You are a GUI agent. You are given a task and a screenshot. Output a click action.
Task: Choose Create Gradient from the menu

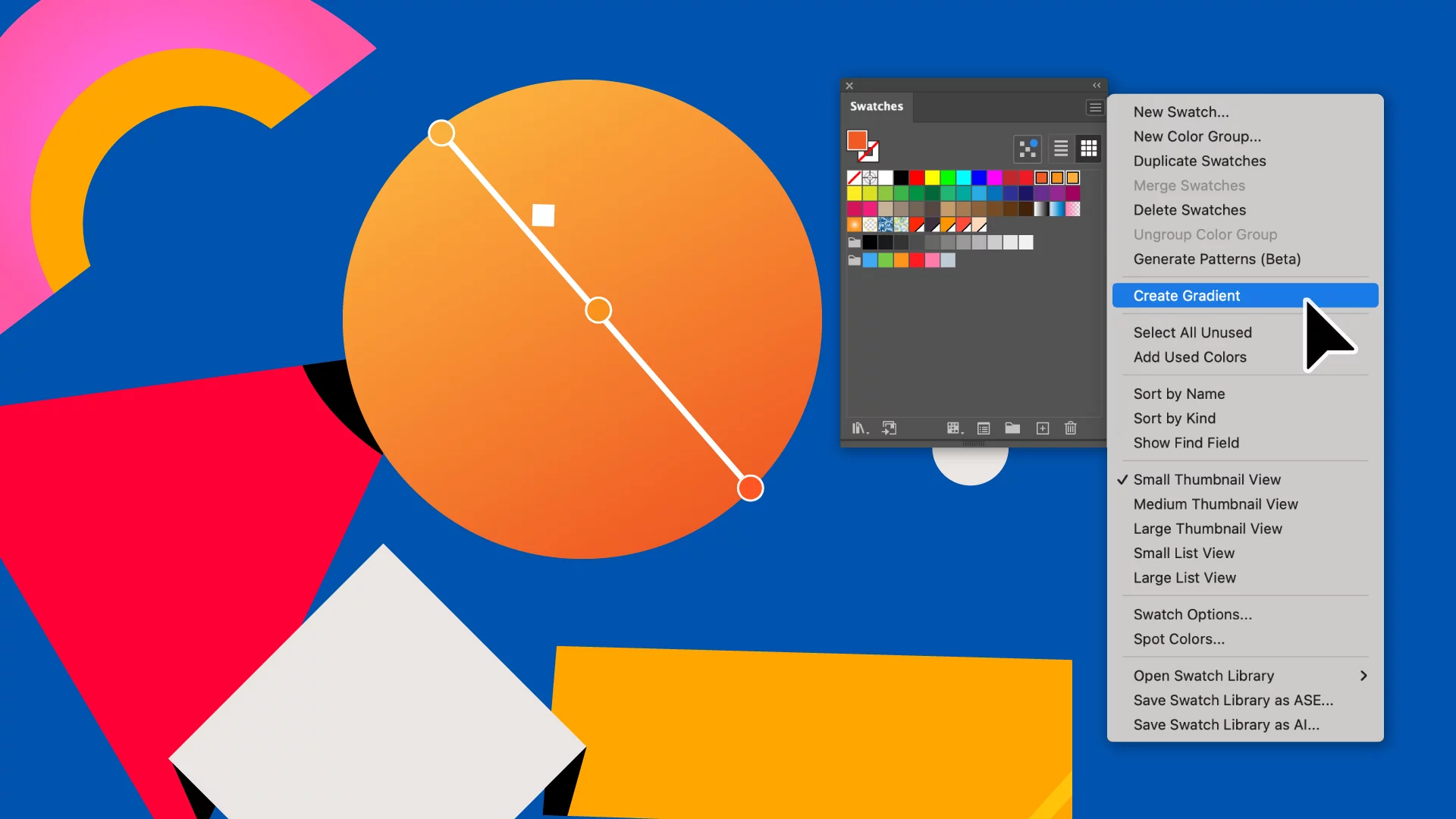1187,296
